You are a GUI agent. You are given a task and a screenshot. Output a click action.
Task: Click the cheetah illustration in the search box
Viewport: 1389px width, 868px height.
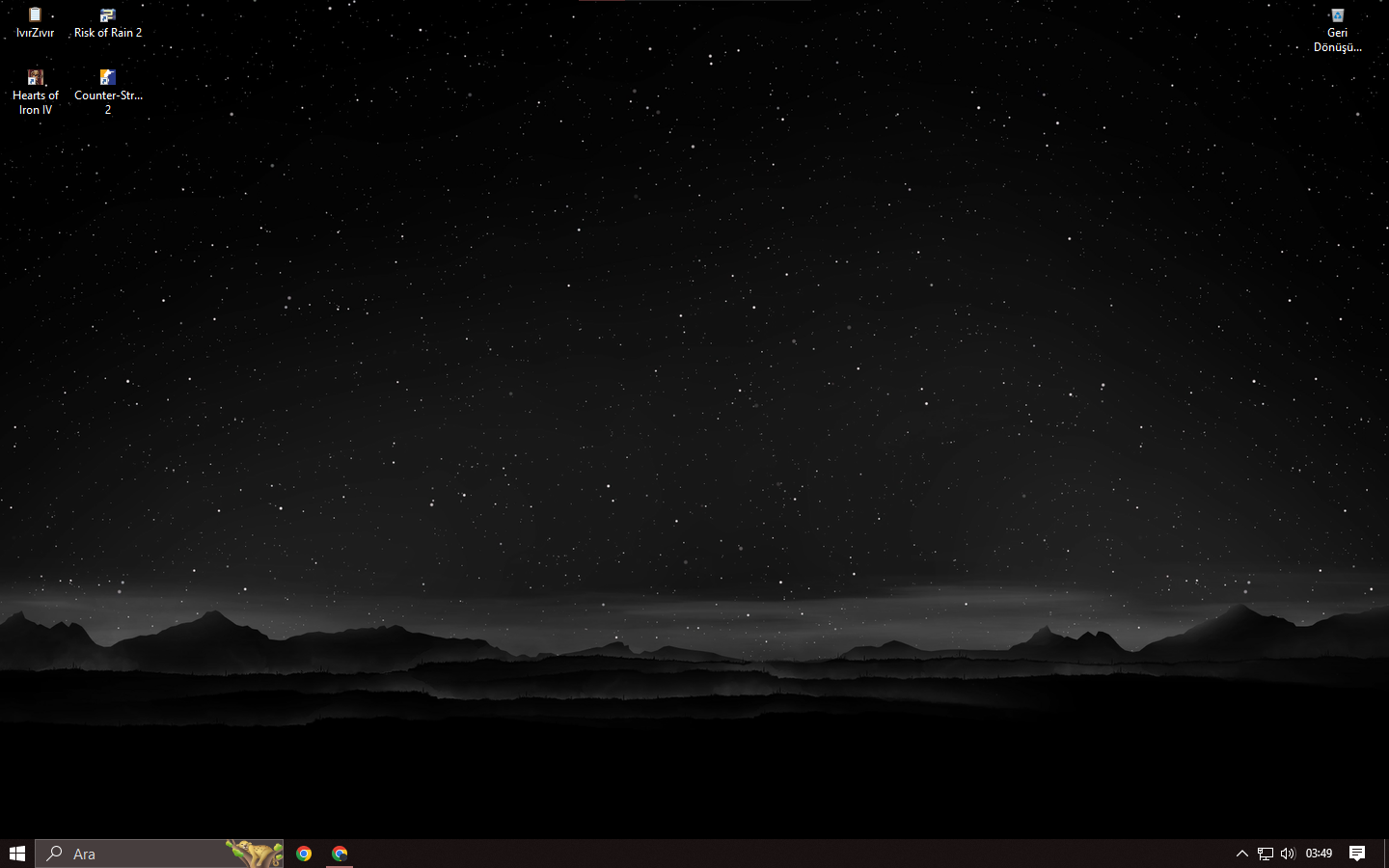pyautogui.click(x=255, y=854)
